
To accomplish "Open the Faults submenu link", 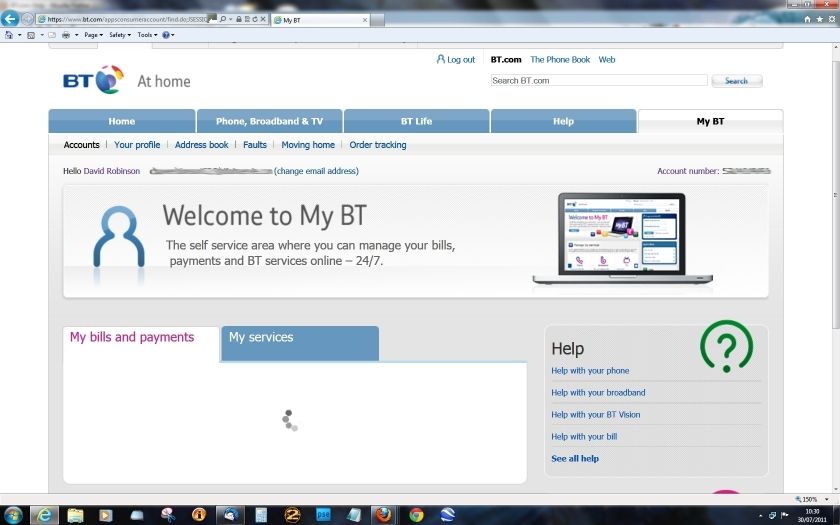I will click(254, 145).
